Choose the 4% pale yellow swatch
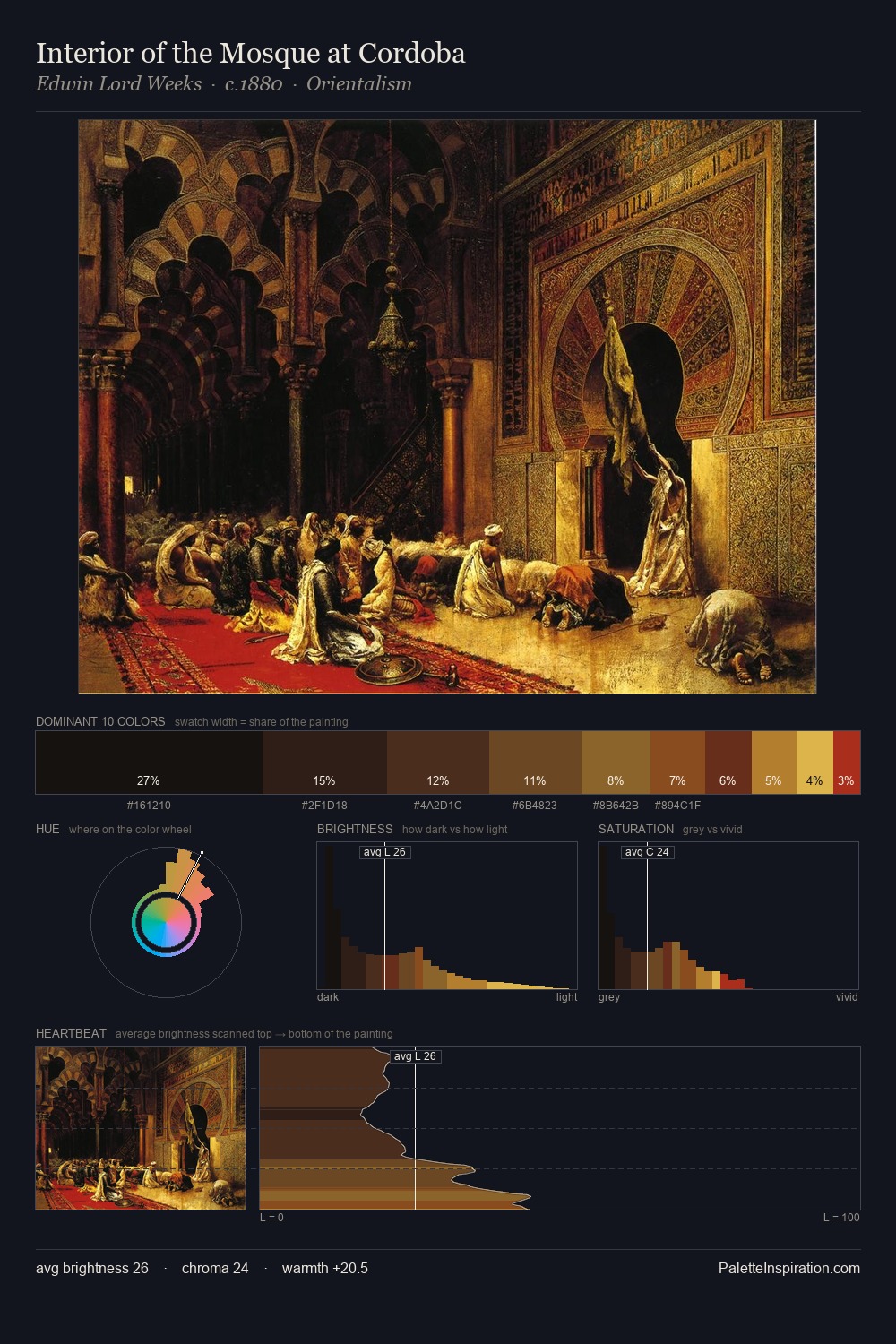The width and height of the screenshot is (896, 1344). pyautogui.click(x=814, y=762)
